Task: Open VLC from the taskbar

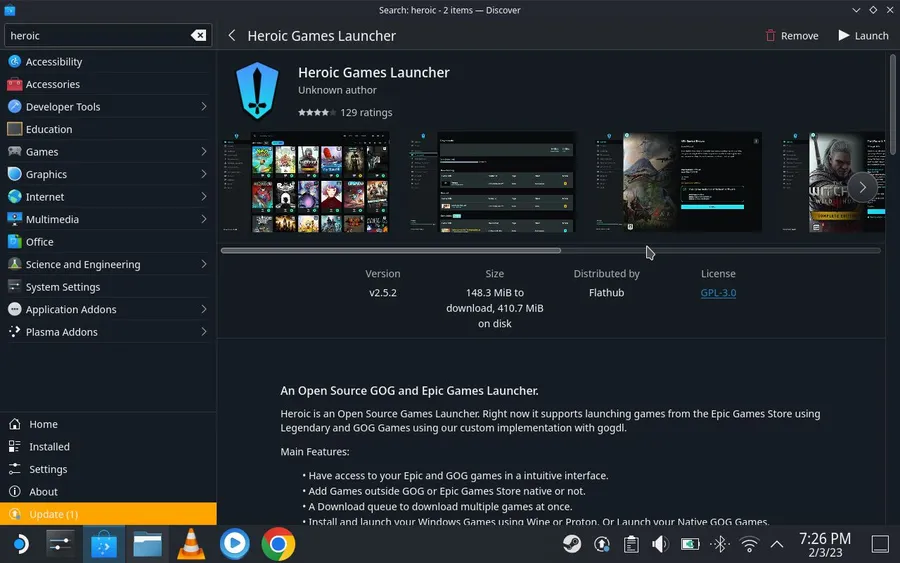Action: (x=191, y=544)
